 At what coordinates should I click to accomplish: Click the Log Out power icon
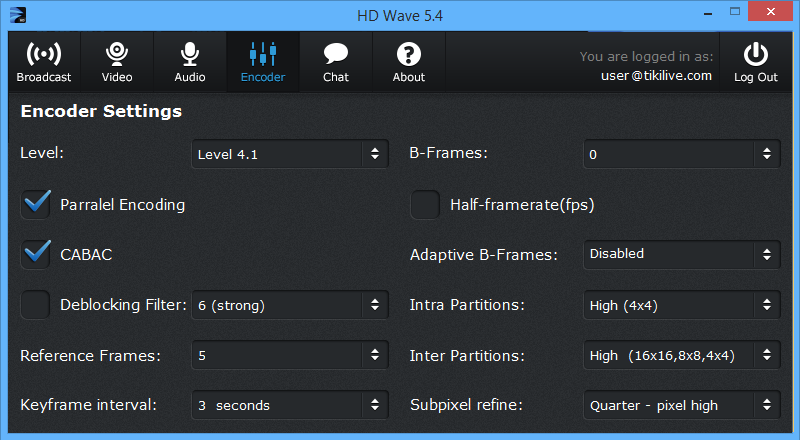(x=756, y=54)
